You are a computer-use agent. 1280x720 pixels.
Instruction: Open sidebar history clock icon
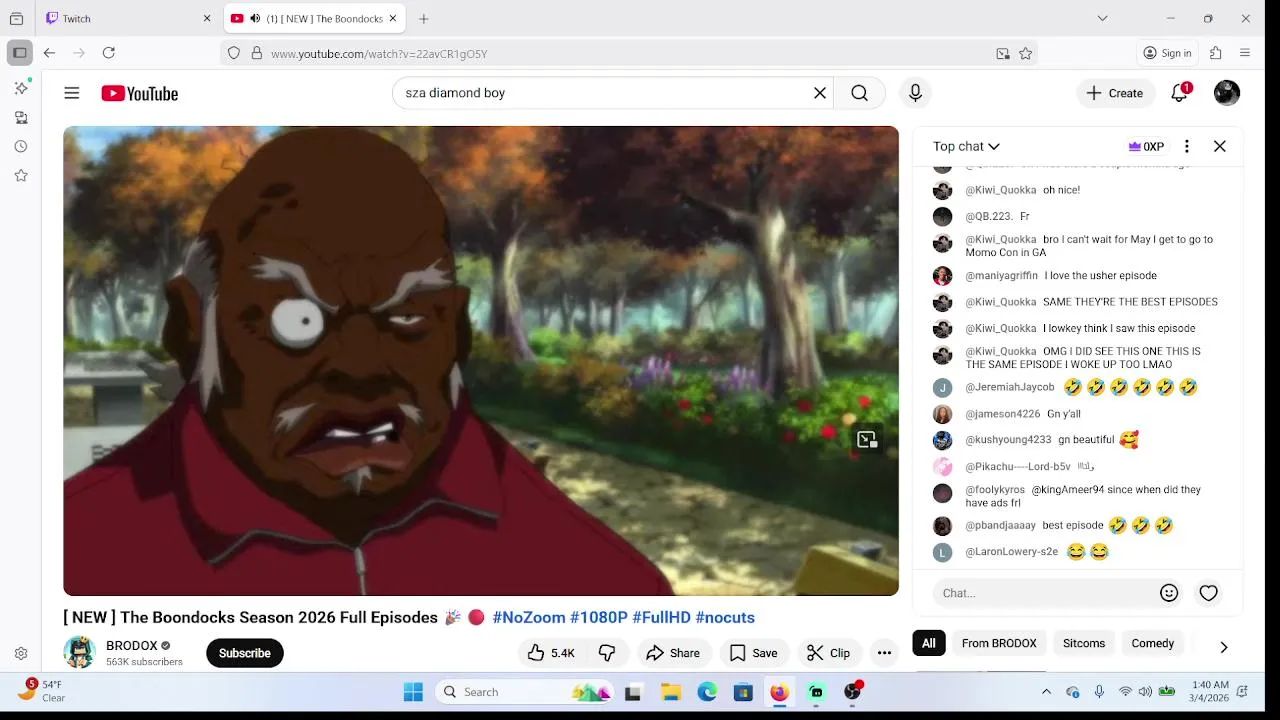coord(21,146)
